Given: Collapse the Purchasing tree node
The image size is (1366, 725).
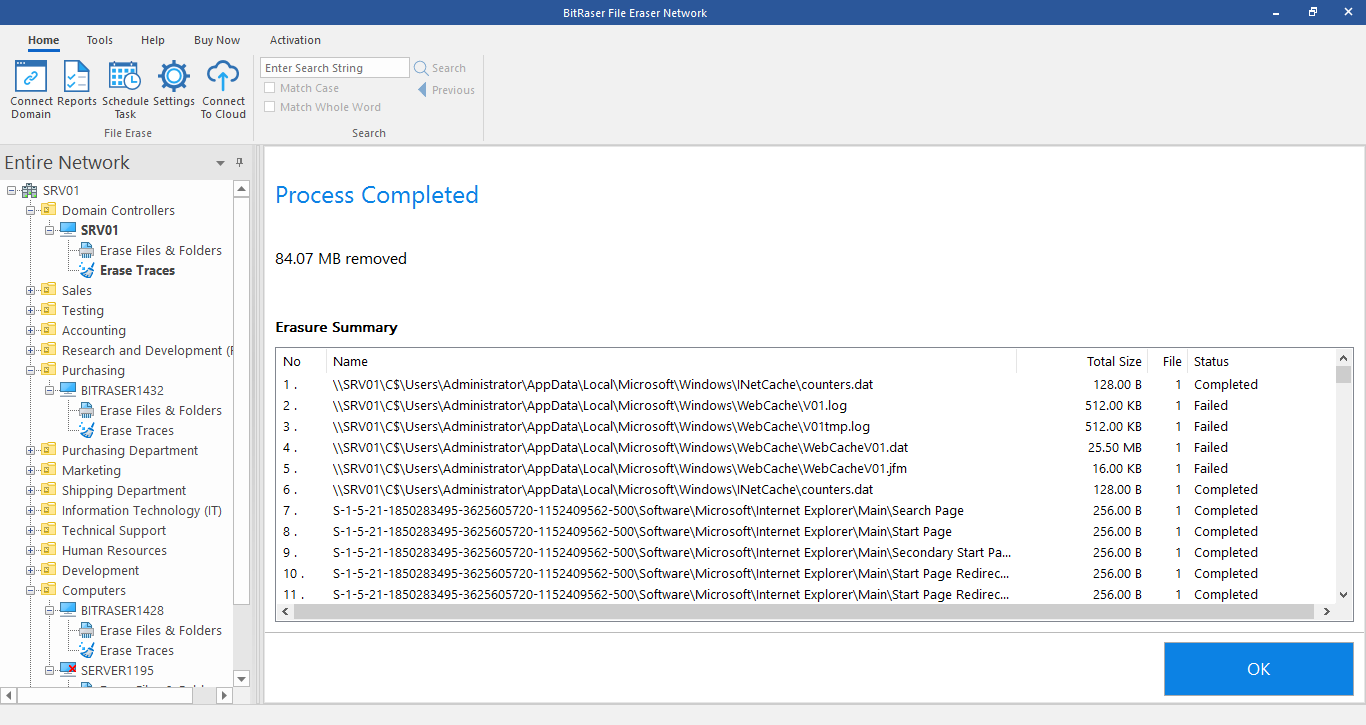Looking at the screenshot, I should point(30,370).
